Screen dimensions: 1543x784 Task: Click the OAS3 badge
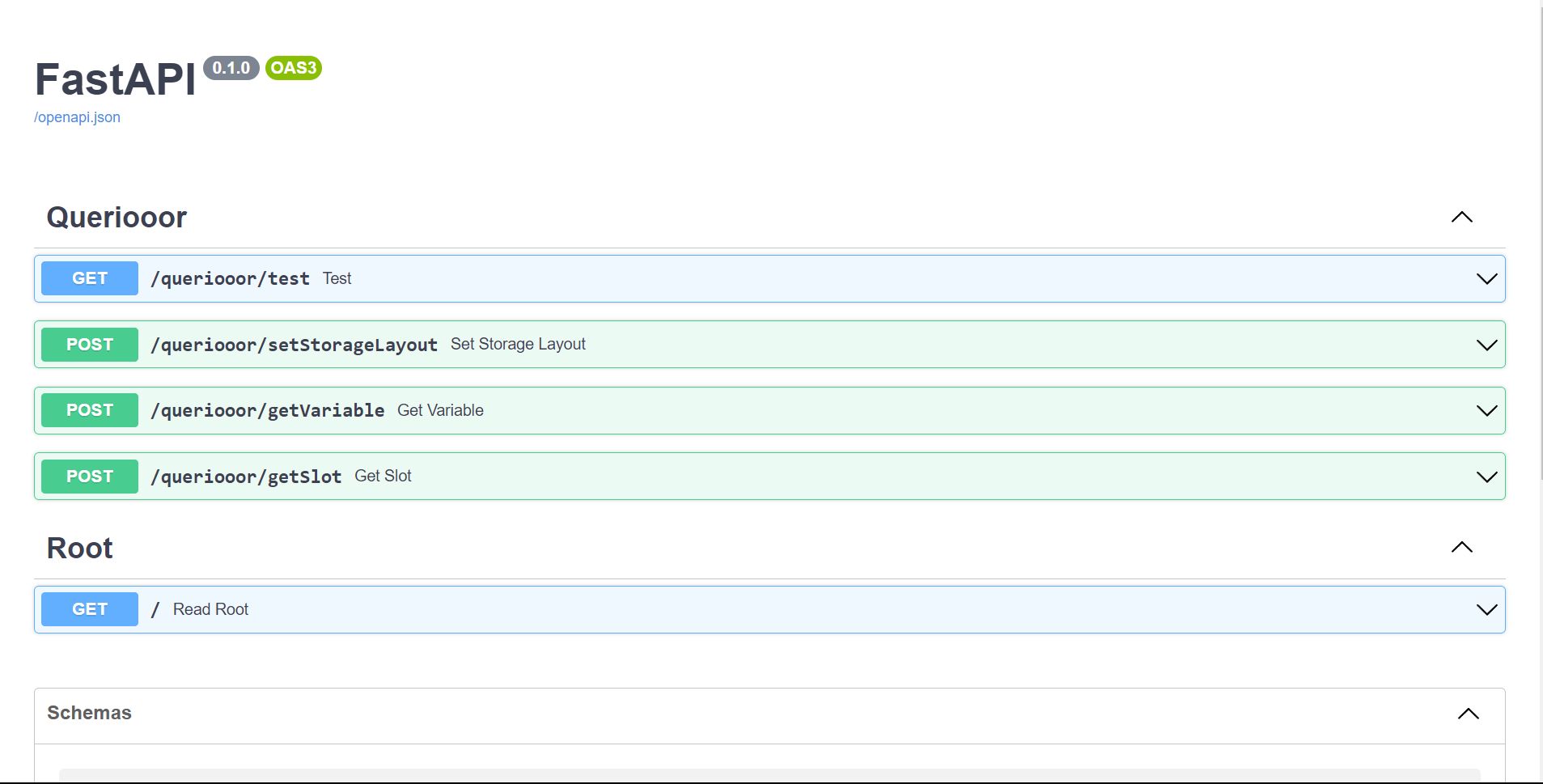pos(294,68)
